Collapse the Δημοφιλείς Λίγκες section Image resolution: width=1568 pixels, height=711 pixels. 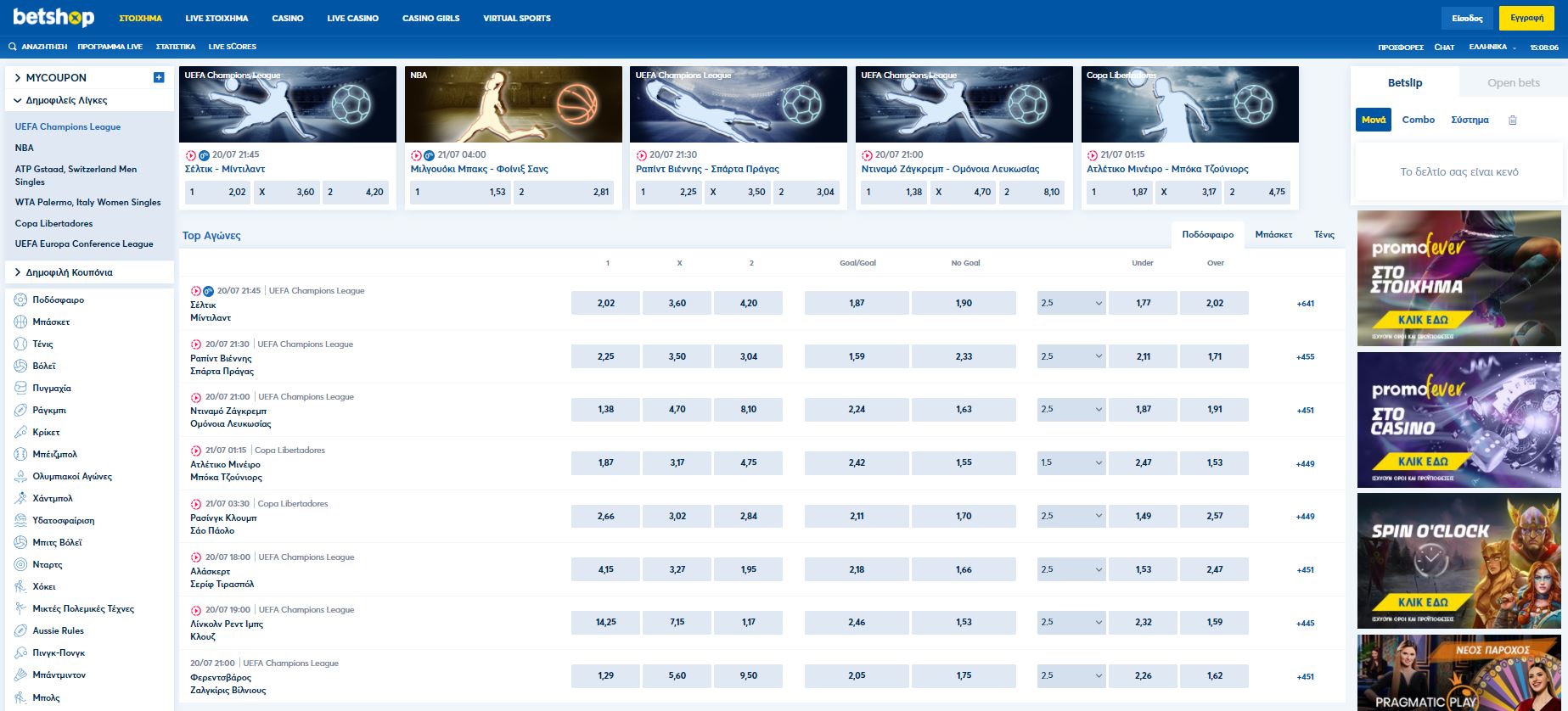18,100
